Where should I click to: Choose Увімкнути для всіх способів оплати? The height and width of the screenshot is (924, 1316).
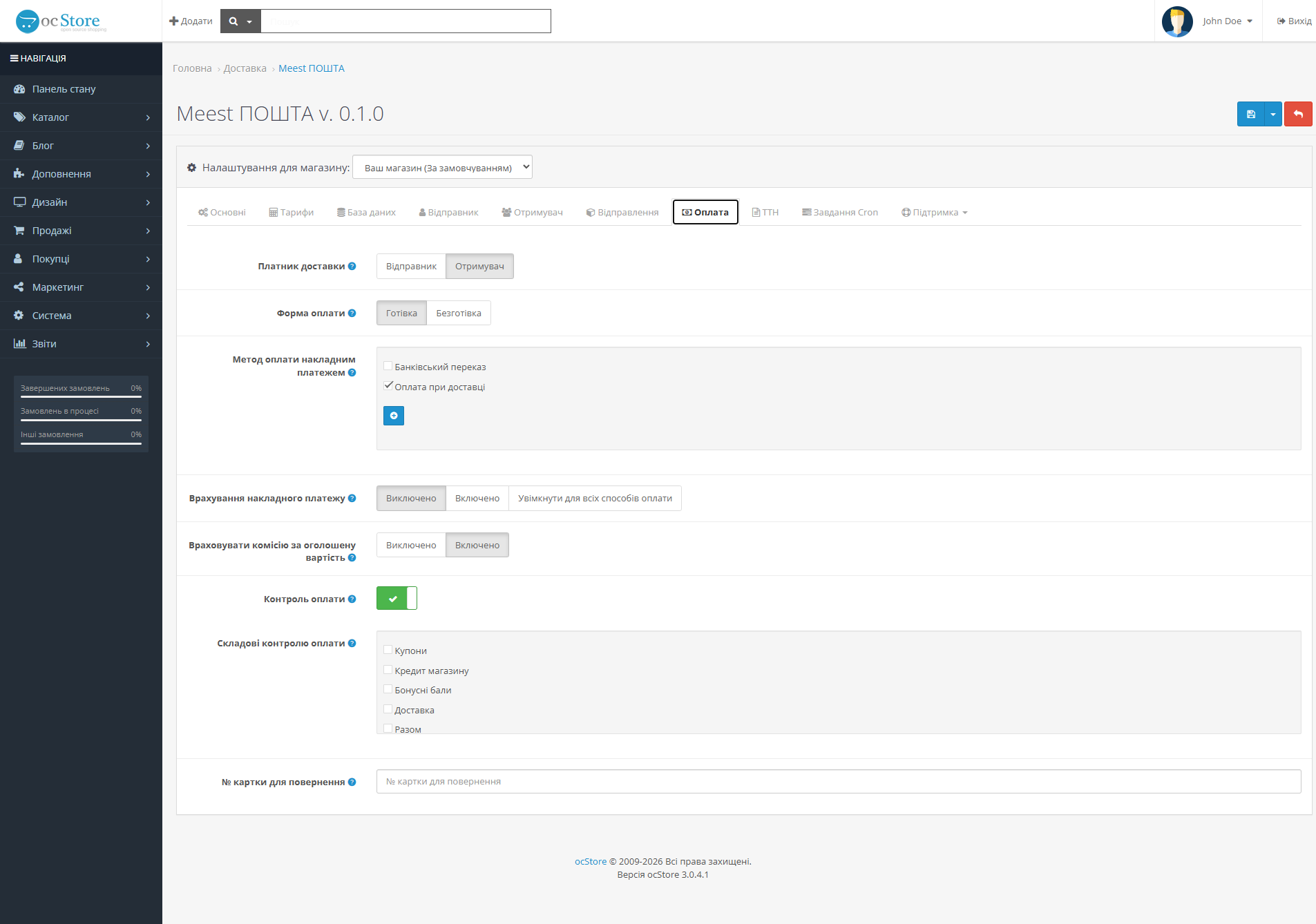595,499
